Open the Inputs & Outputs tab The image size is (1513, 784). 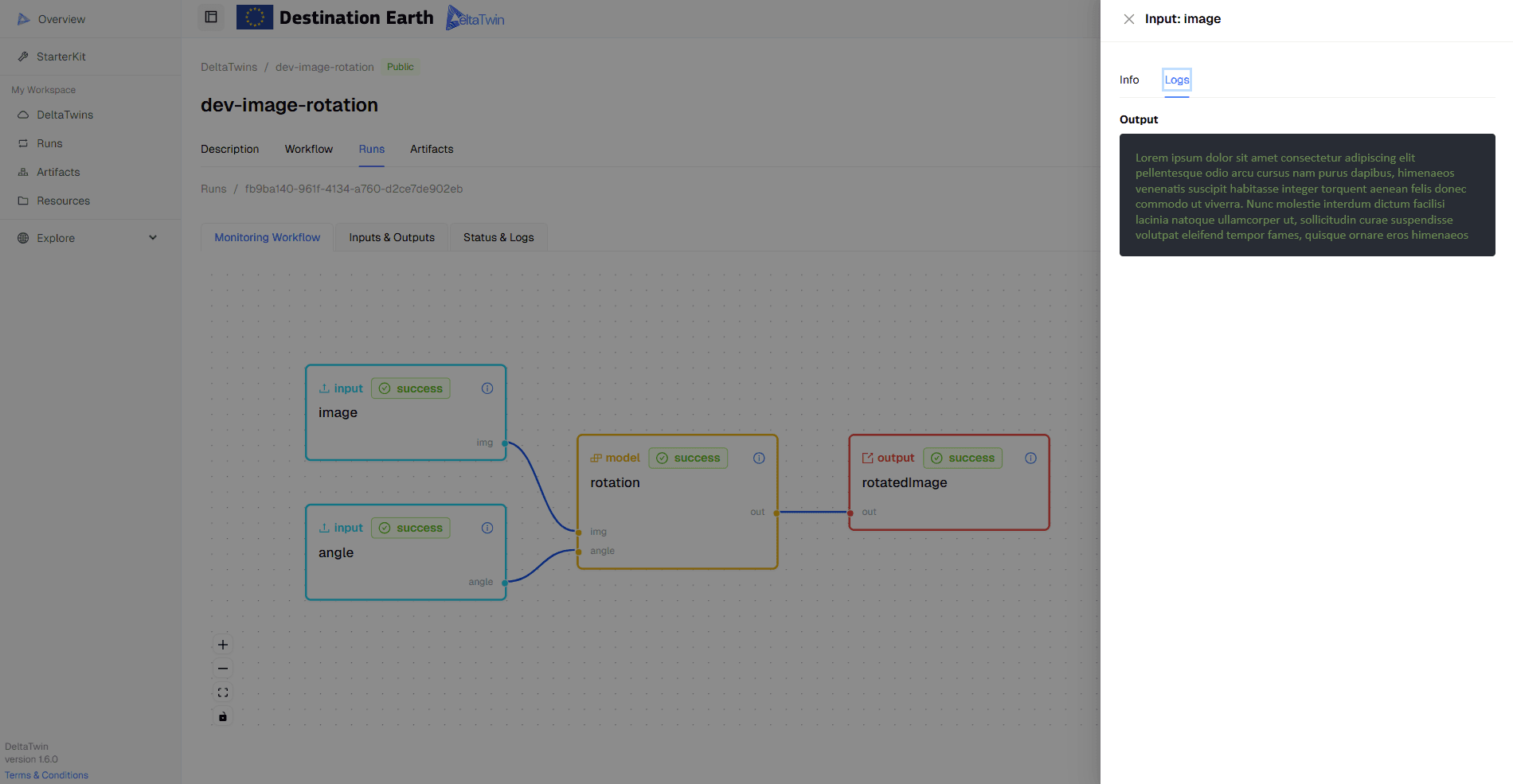click(x=391, y=237)
